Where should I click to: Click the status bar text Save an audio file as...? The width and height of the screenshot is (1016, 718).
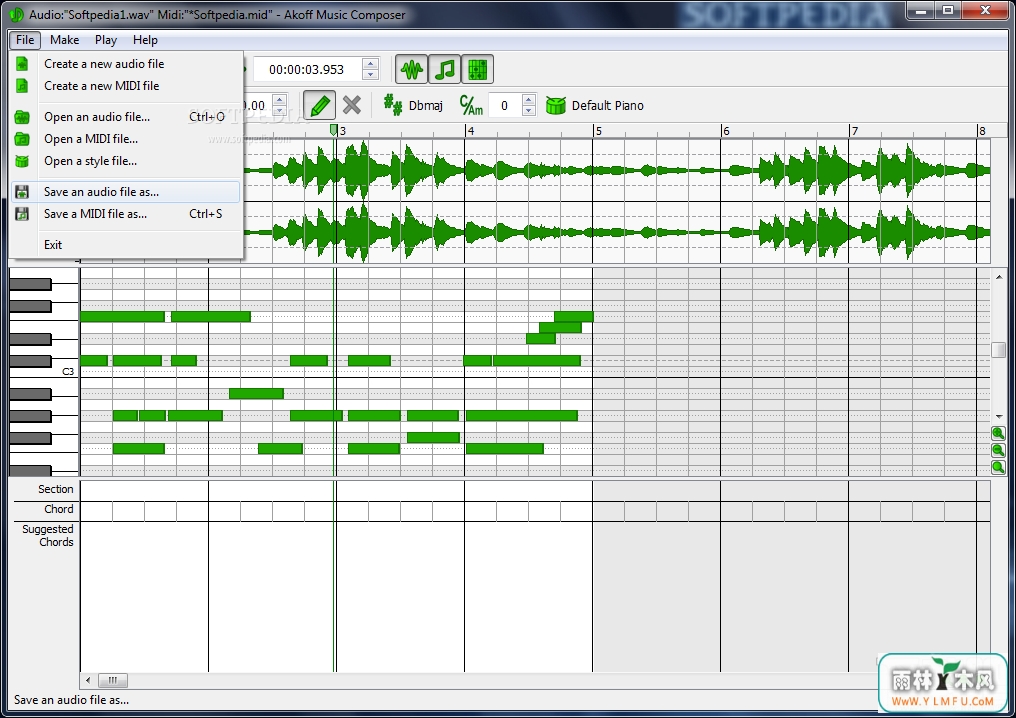(71, 700)
